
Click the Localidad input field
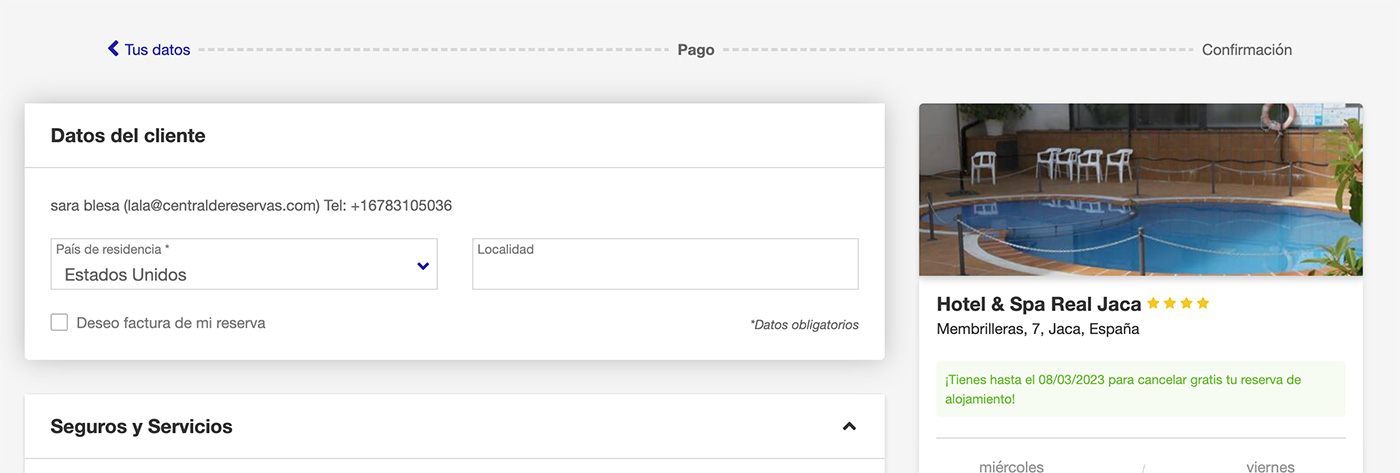click(x=665, y=264)
